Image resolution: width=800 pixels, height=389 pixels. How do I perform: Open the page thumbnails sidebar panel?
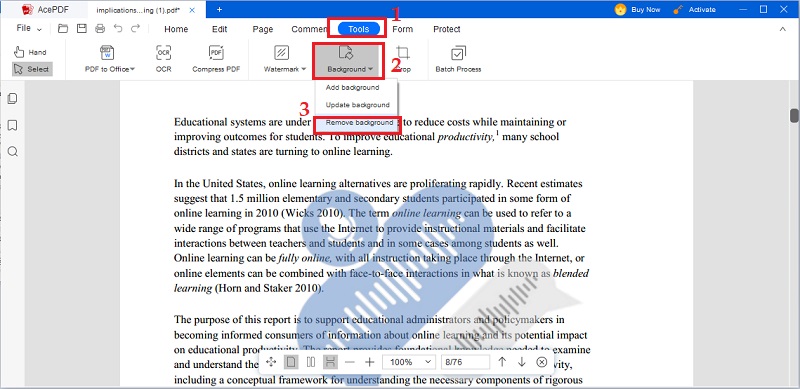click(13, 99)
